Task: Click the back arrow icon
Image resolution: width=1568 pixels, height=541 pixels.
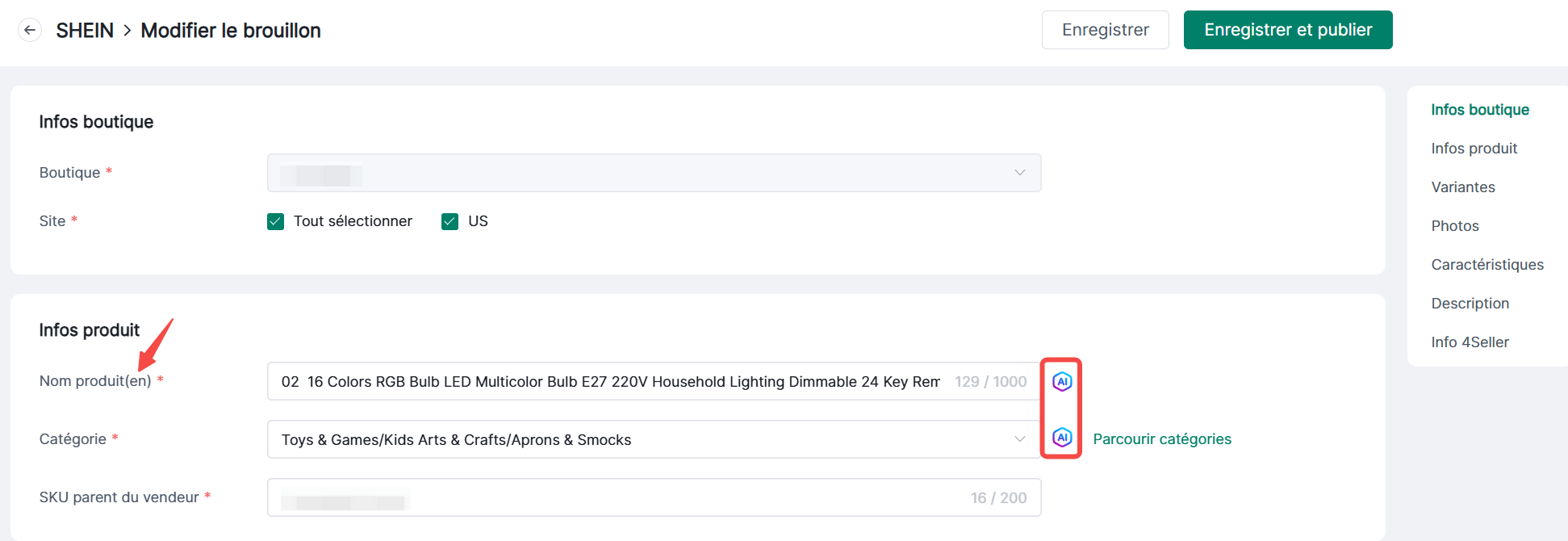Action: (30, 31)
